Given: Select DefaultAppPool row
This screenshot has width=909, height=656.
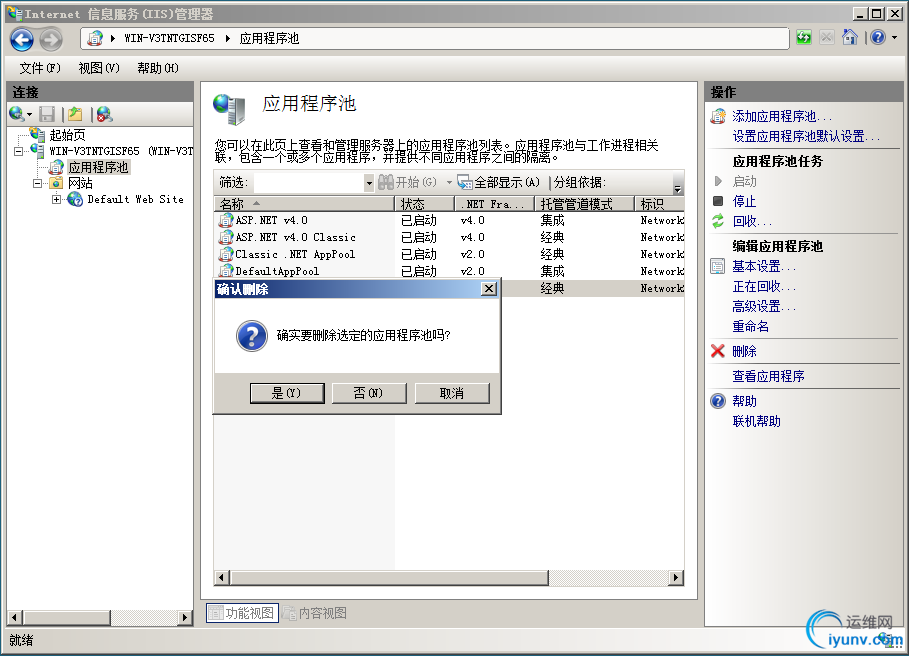Looking at the screenshot, I should pos(449,271).
